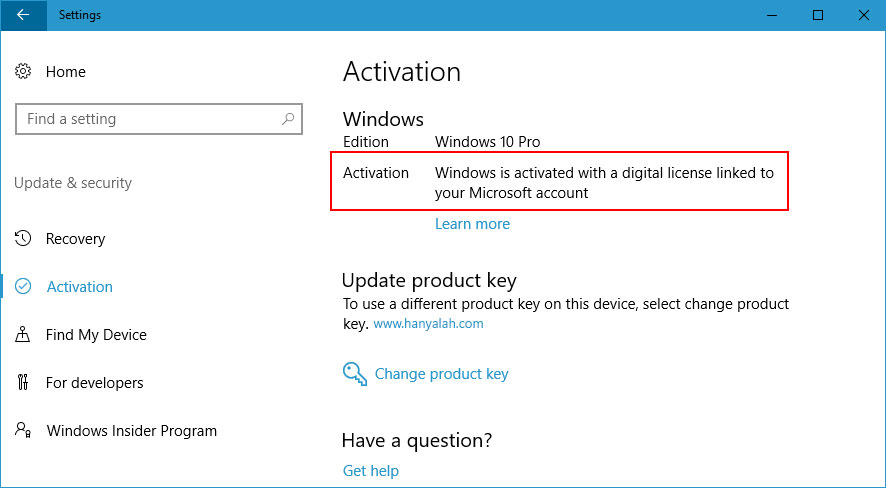The width and height of the screenshot is (886, 488).
Task: Click the Change product key link
Action: [x=441, y=374]
